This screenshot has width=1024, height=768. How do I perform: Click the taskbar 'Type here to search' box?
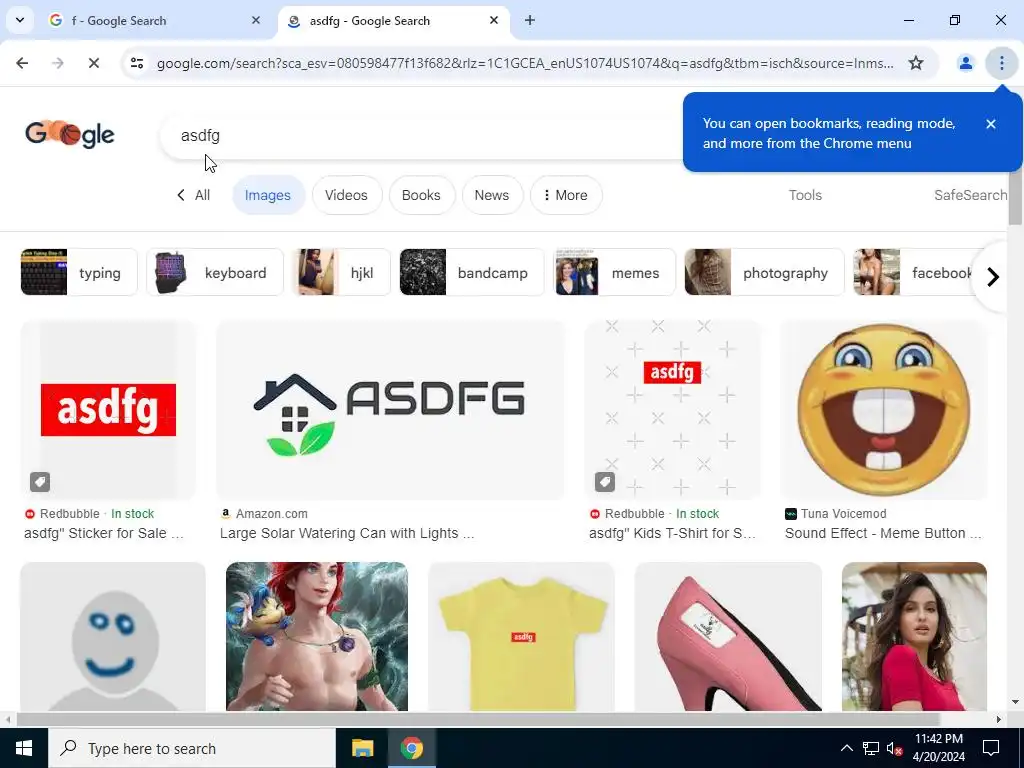[x=192, y=748]
